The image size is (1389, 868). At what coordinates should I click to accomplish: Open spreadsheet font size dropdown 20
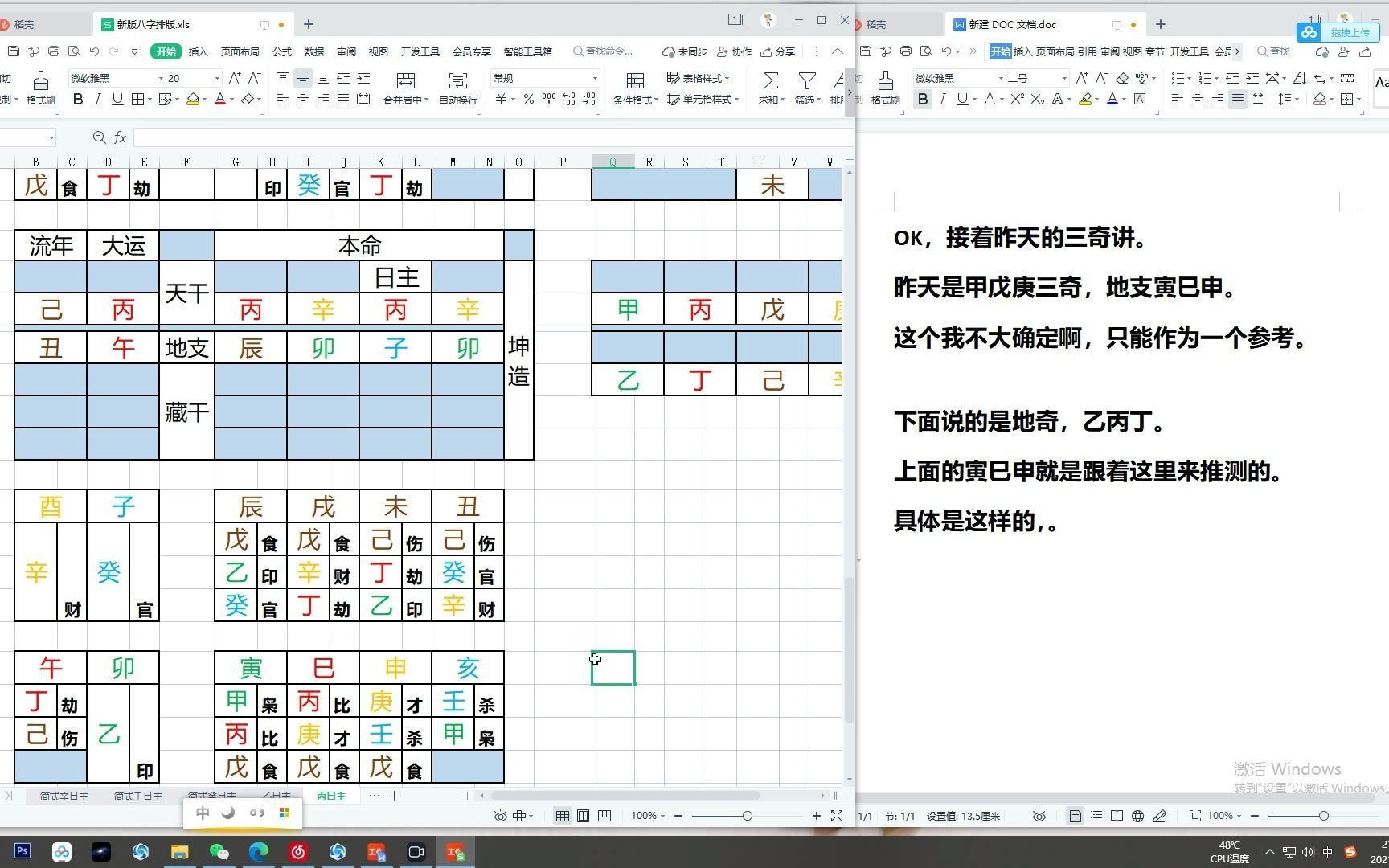(x=217, y=78)
